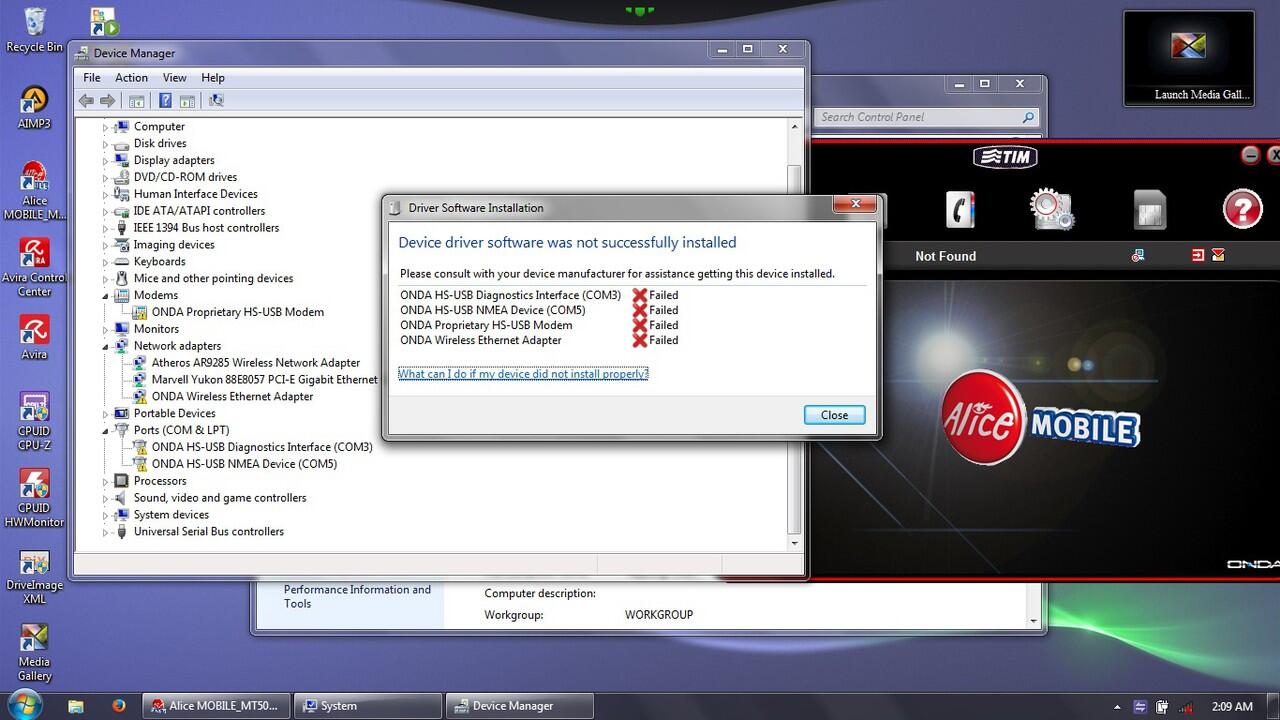The height and width of the screenshot is (720, 1280).
Task: Click the network computer icon in TIM status bar
Action: [1138, 256]
